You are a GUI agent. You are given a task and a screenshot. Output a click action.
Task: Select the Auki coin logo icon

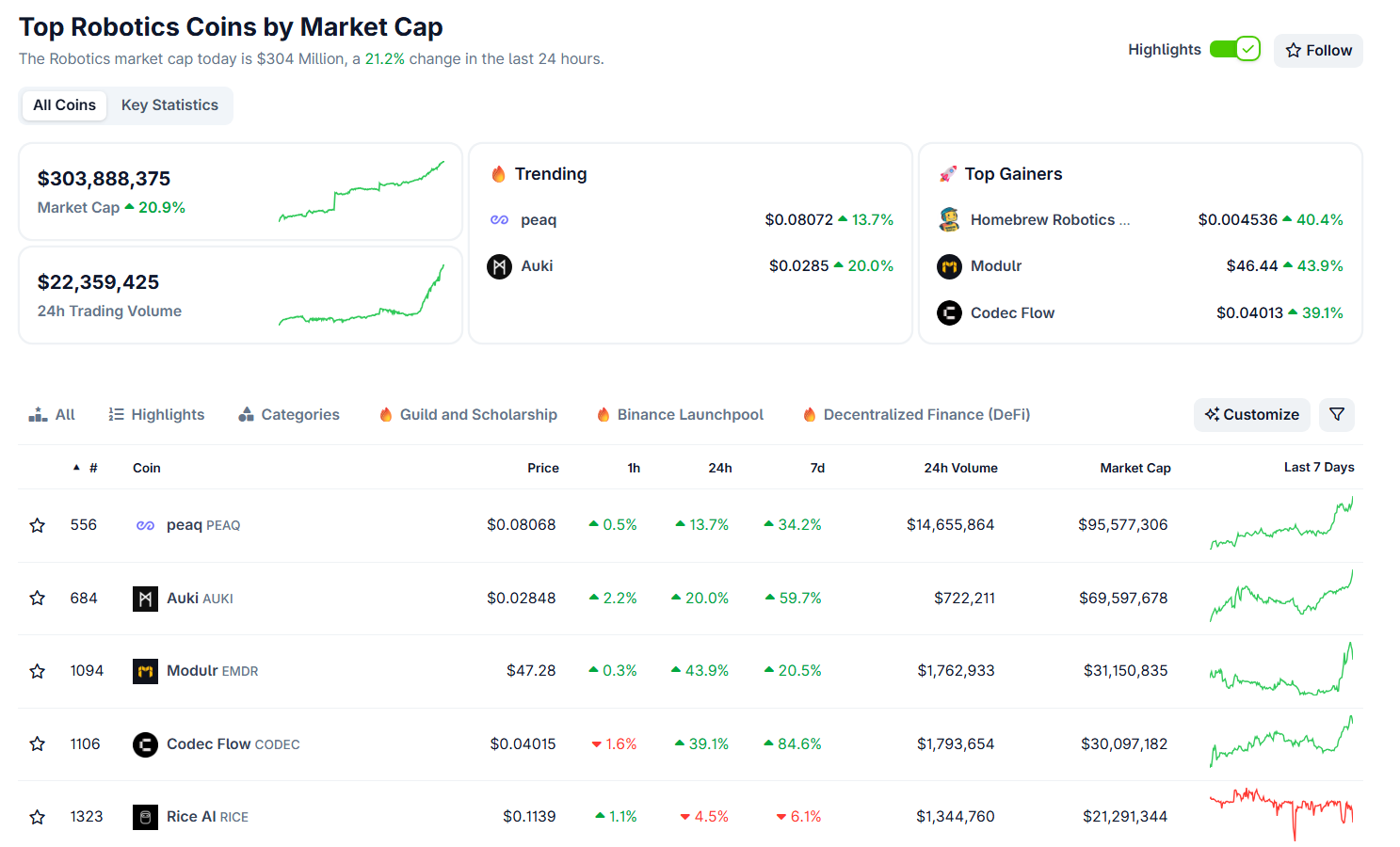point(145,598)
